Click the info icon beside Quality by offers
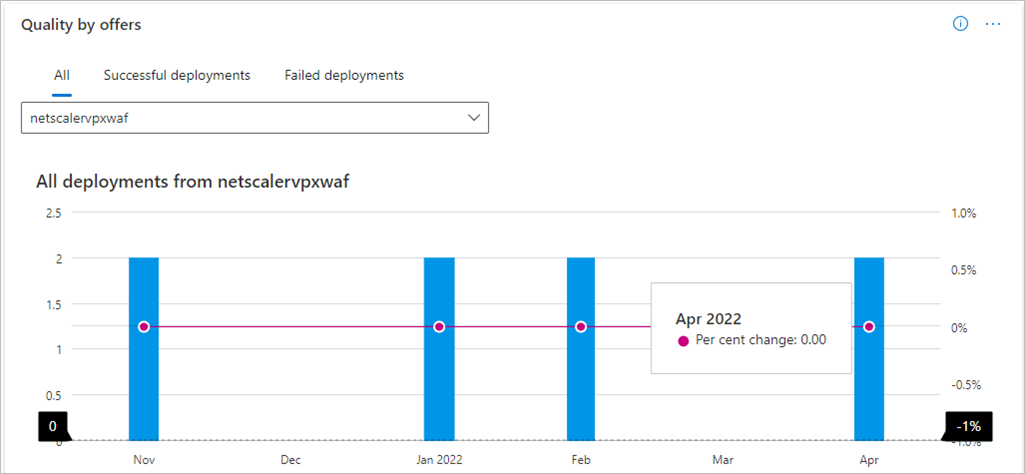The height and width of the screenshot is (474, 1025). coord(961,24)
